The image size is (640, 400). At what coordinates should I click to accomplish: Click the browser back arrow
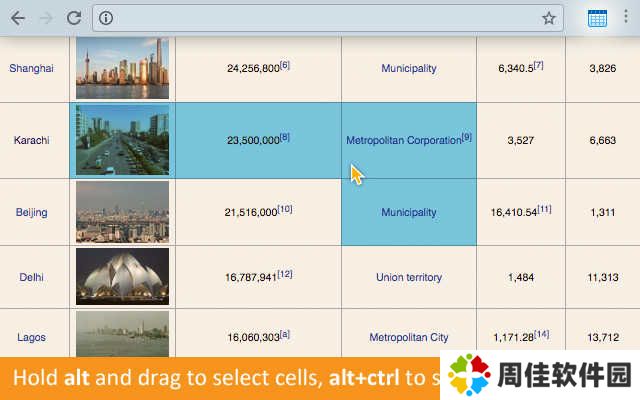coord(18,18)
